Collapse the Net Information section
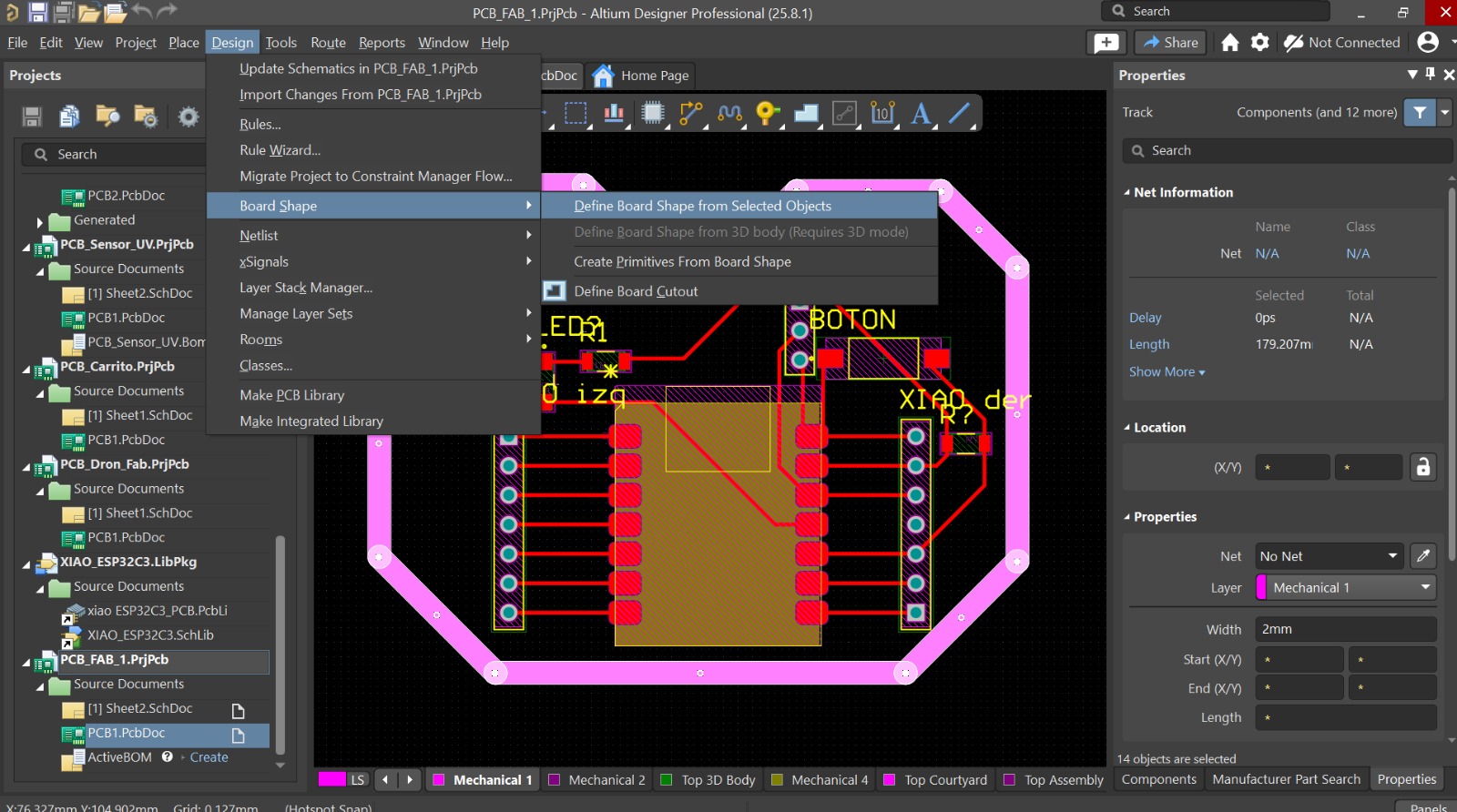The height and width of the screenshot is (812, 1457). pyautogui.click(x=1126, y=192)
